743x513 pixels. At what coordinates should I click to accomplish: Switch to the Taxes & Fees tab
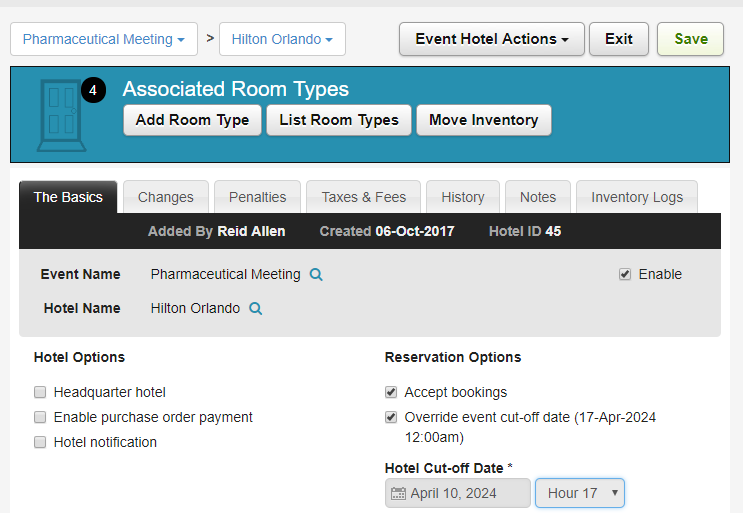[x=363, y=197]
